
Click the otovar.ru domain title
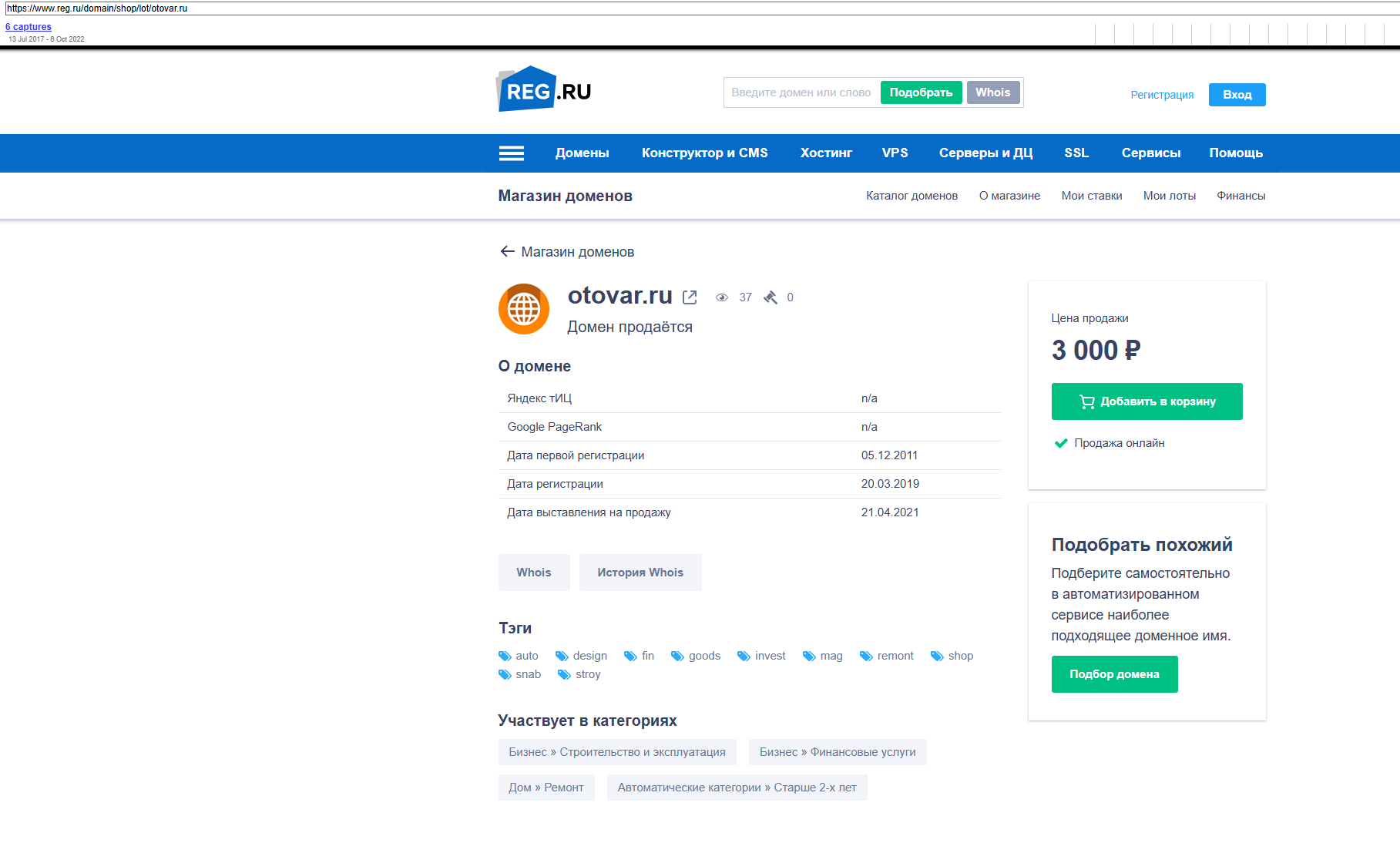(620, 296)
